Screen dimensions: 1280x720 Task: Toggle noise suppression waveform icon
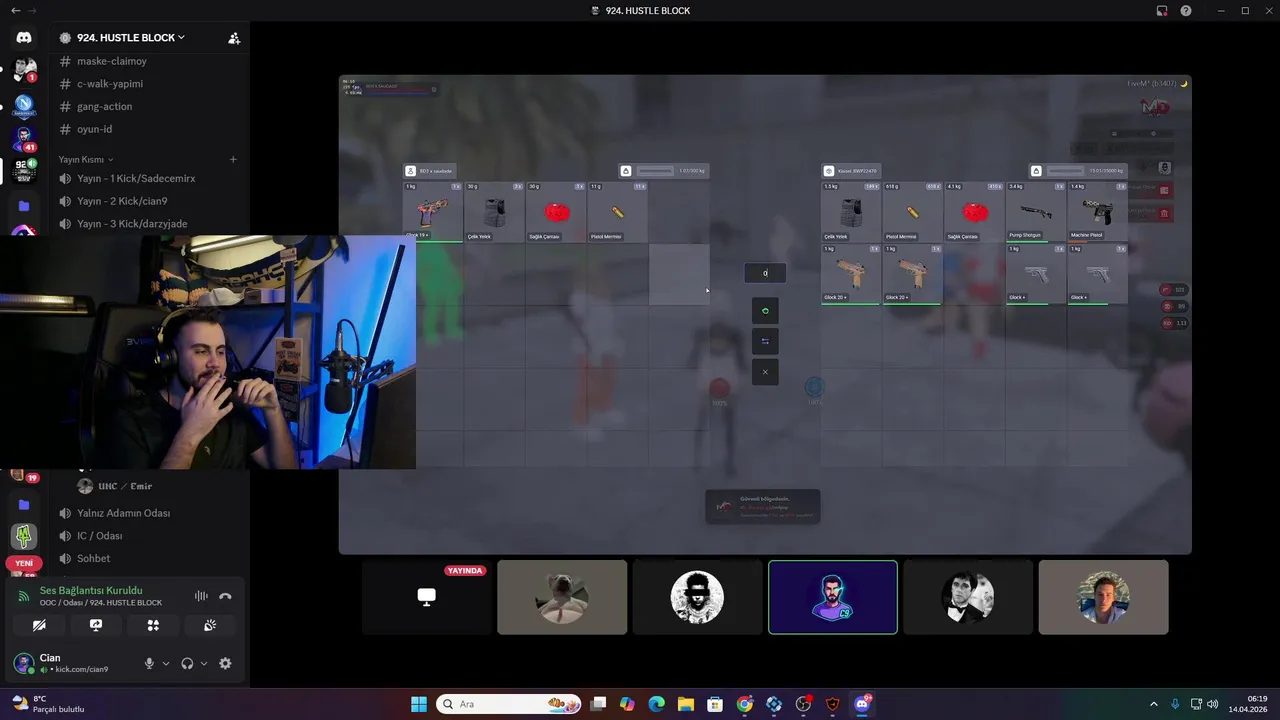click(x=201, y=596)
